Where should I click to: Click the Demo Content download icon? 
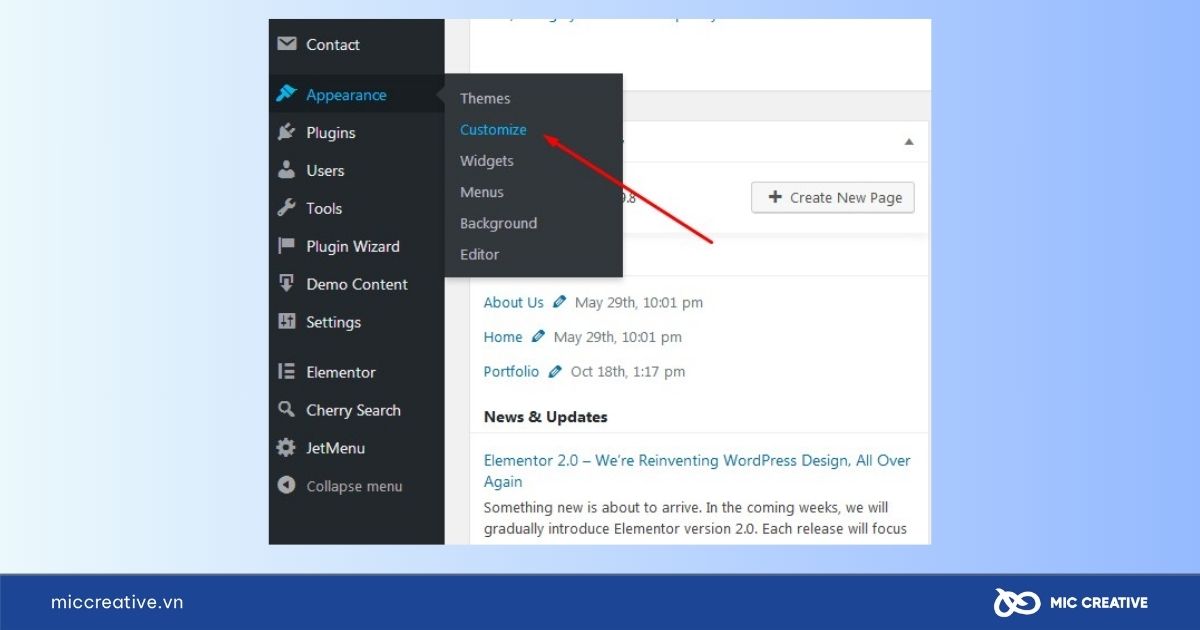pyautogui.click(x=287, y=284)
